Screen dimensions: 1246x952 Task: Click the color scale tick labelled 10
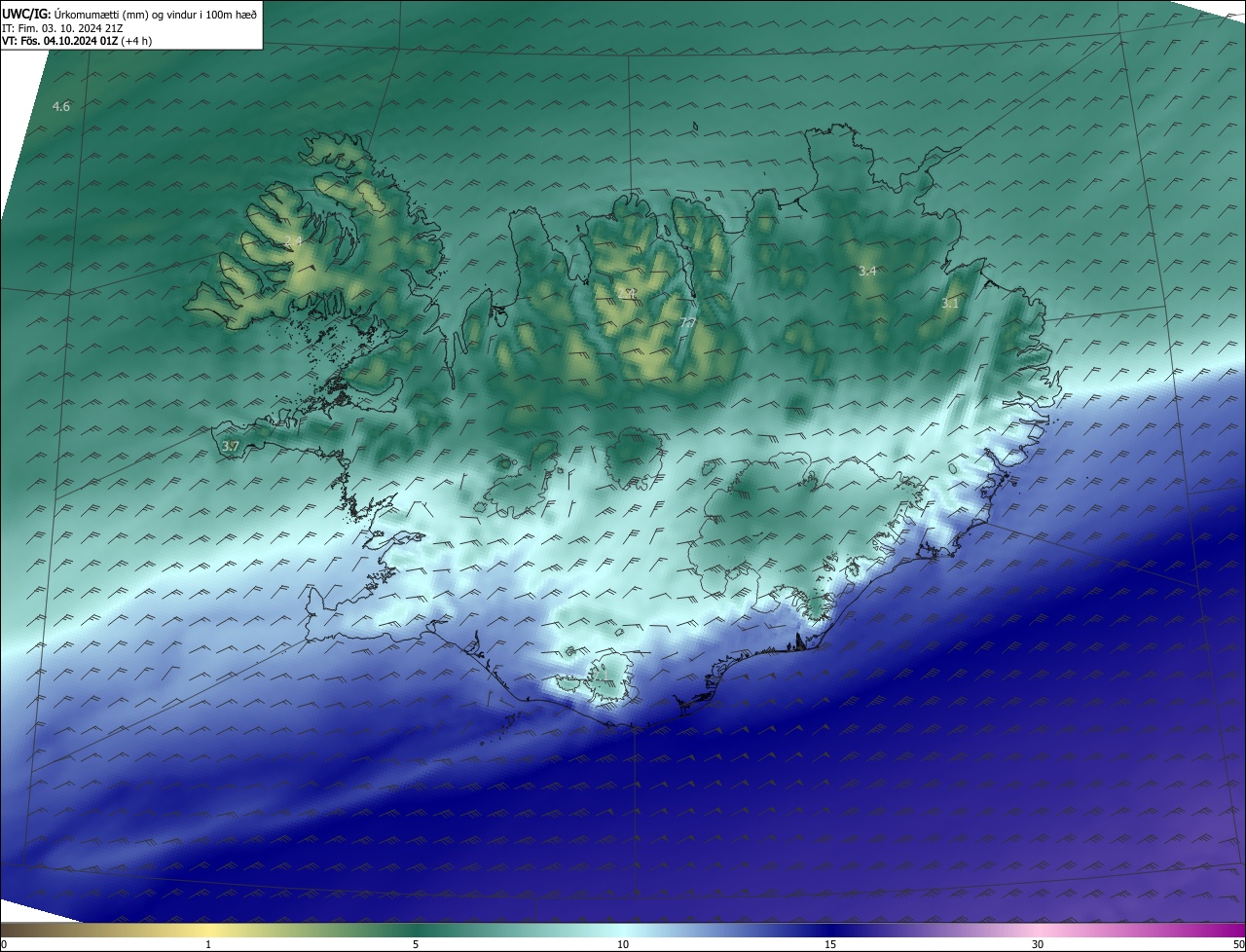click(623, 944)
